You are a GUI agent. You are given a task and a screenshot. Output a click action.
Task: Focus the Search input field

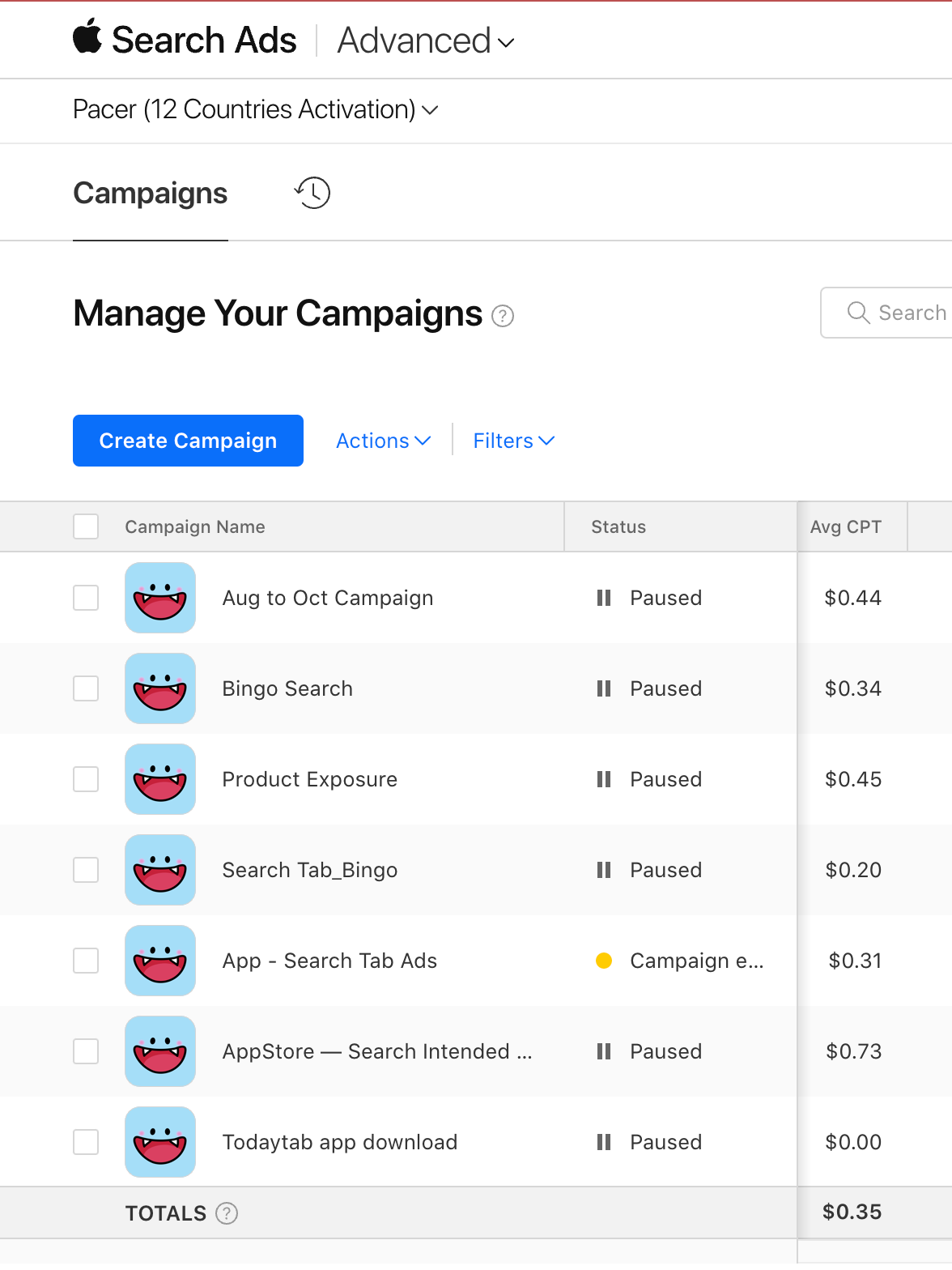tap(886, 313)
